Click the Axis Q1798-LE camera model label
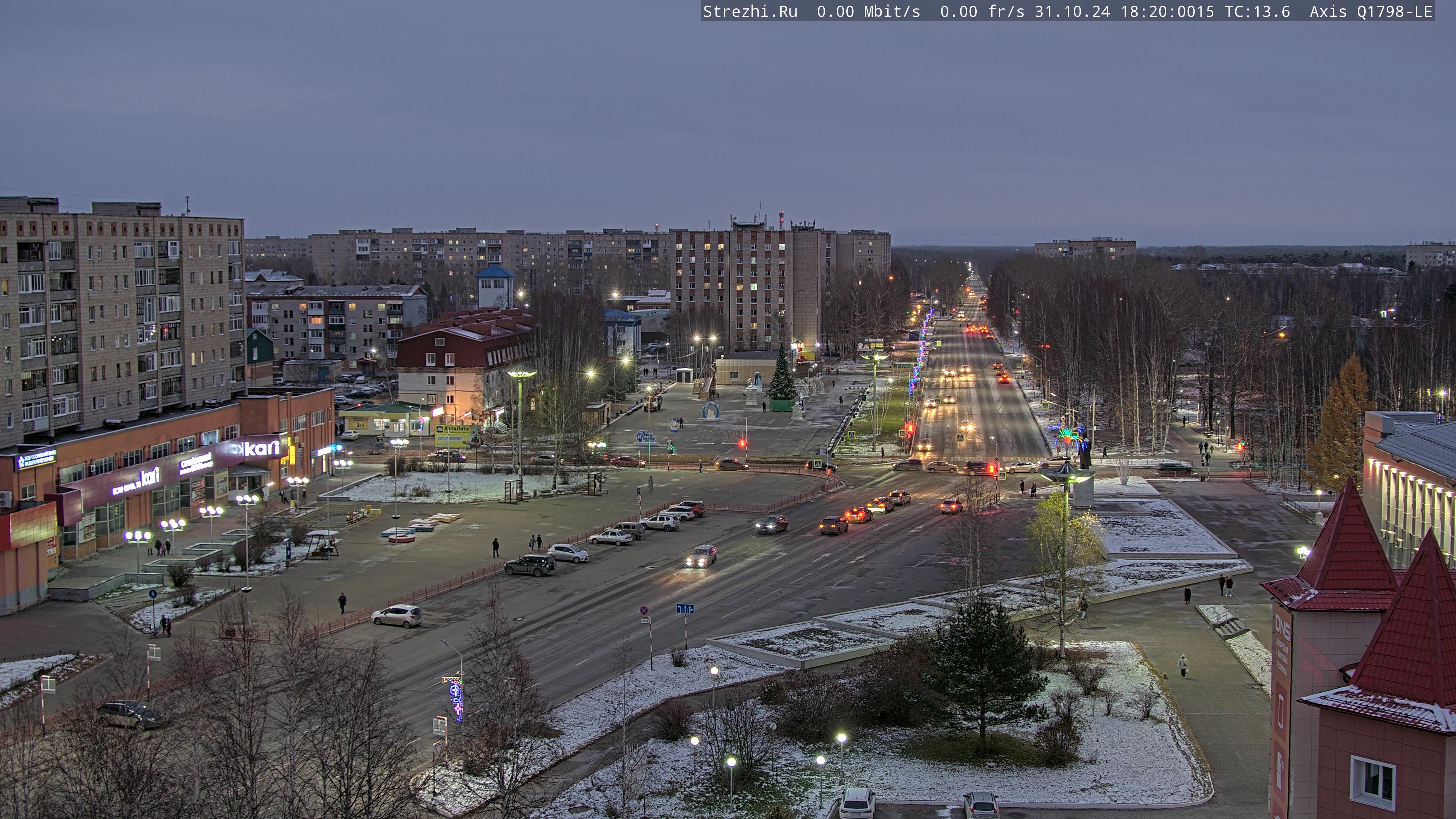This screenshot has width=1456, height=819. [1371, 11]
